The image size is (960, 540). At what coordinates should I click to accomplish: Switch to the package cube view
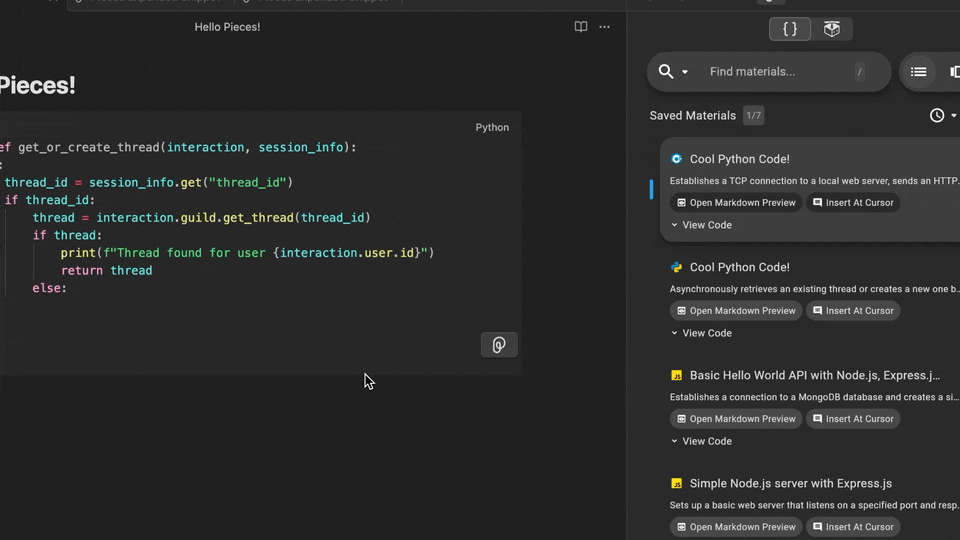coord(831,29)
